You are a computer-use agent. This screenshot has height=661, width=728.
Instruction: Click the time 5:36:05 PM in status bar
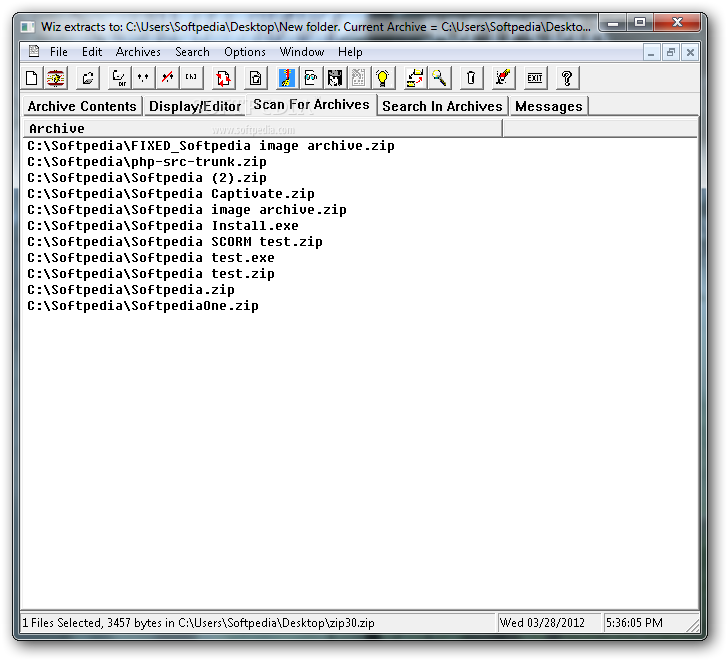click(634, 623)
